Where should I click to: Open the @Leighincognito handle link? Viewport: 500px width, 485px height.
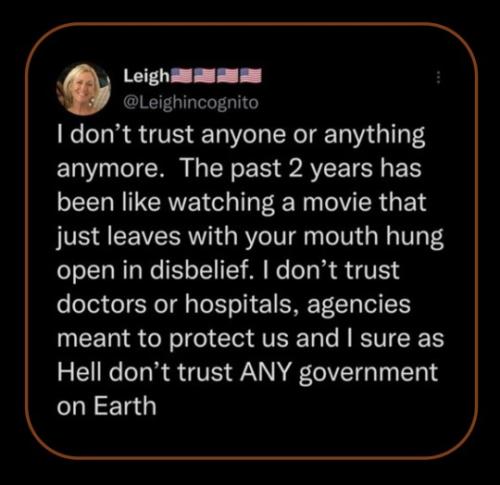(x=191, y=102)
